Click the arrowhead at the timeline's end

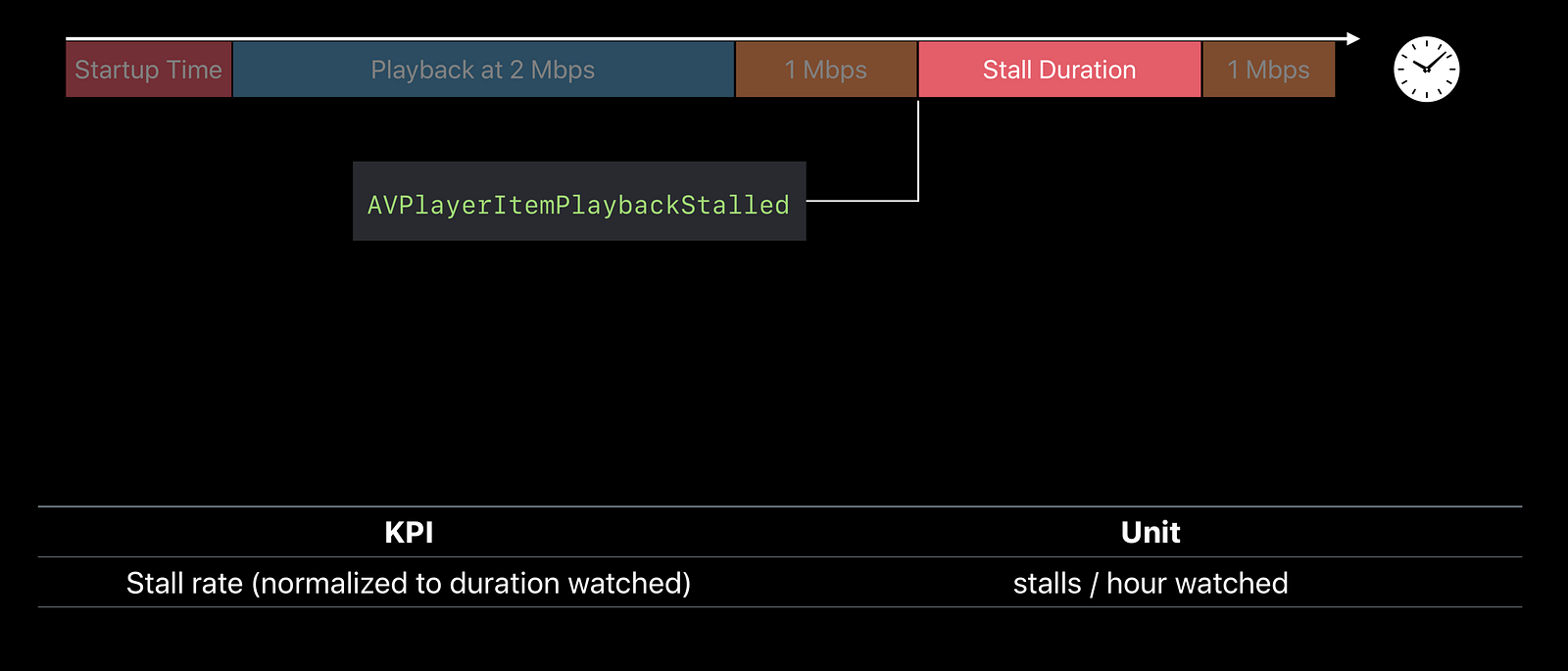point(1353,39)
